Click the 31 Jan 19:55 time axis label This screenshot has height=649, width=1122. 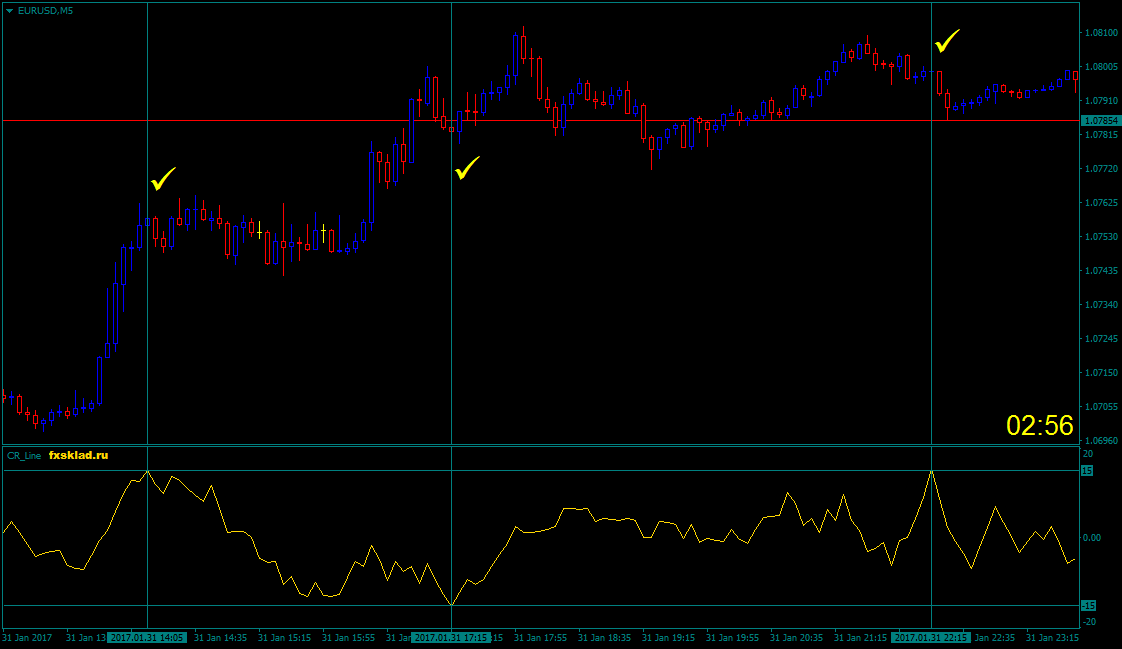(x=733, y=638)
